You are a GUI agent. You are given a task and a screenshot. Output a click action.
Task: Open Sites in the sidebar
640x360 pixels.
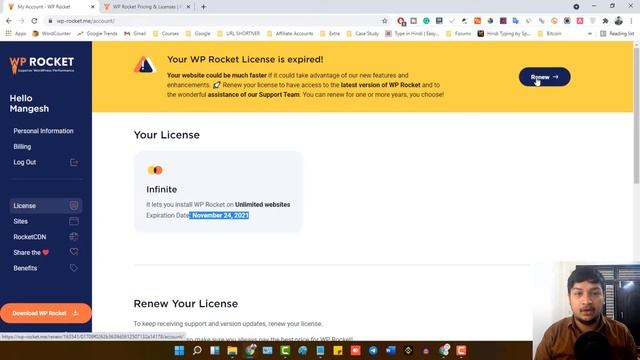pyautogui.click(x=20, y=221)
